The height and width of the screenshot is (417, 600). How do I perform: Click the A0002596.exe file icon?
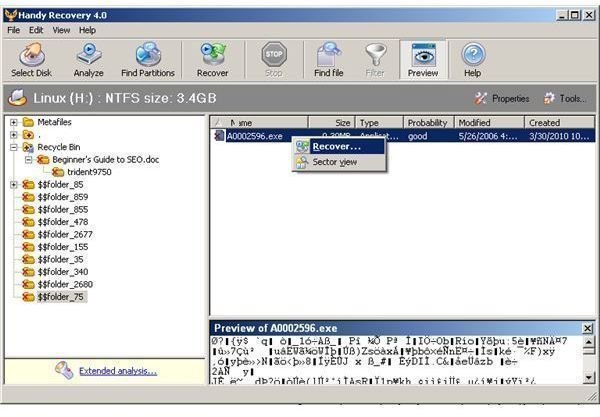click(219, 136)
